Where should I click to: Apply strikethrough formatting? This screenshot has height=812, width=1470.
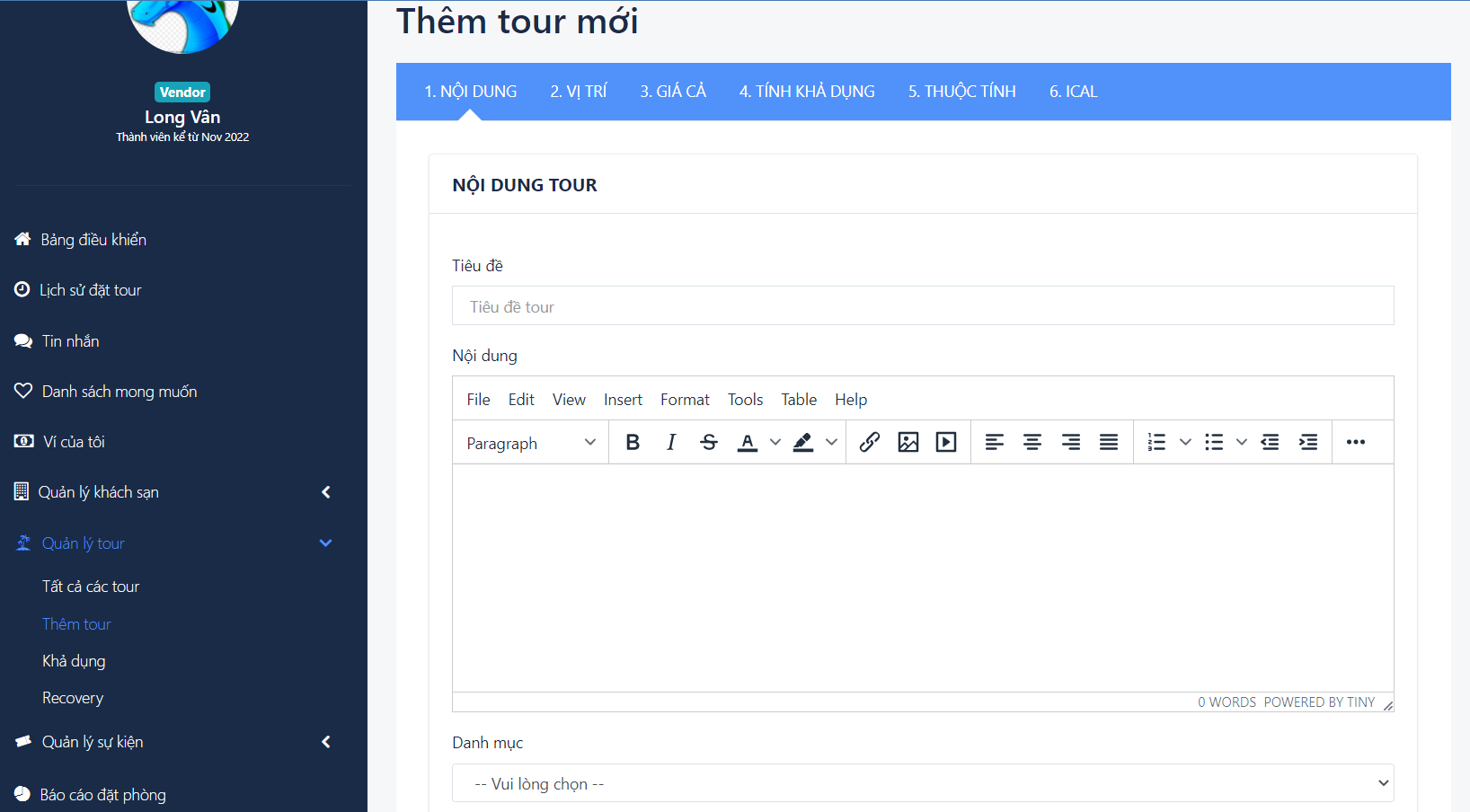pos(709,442)
